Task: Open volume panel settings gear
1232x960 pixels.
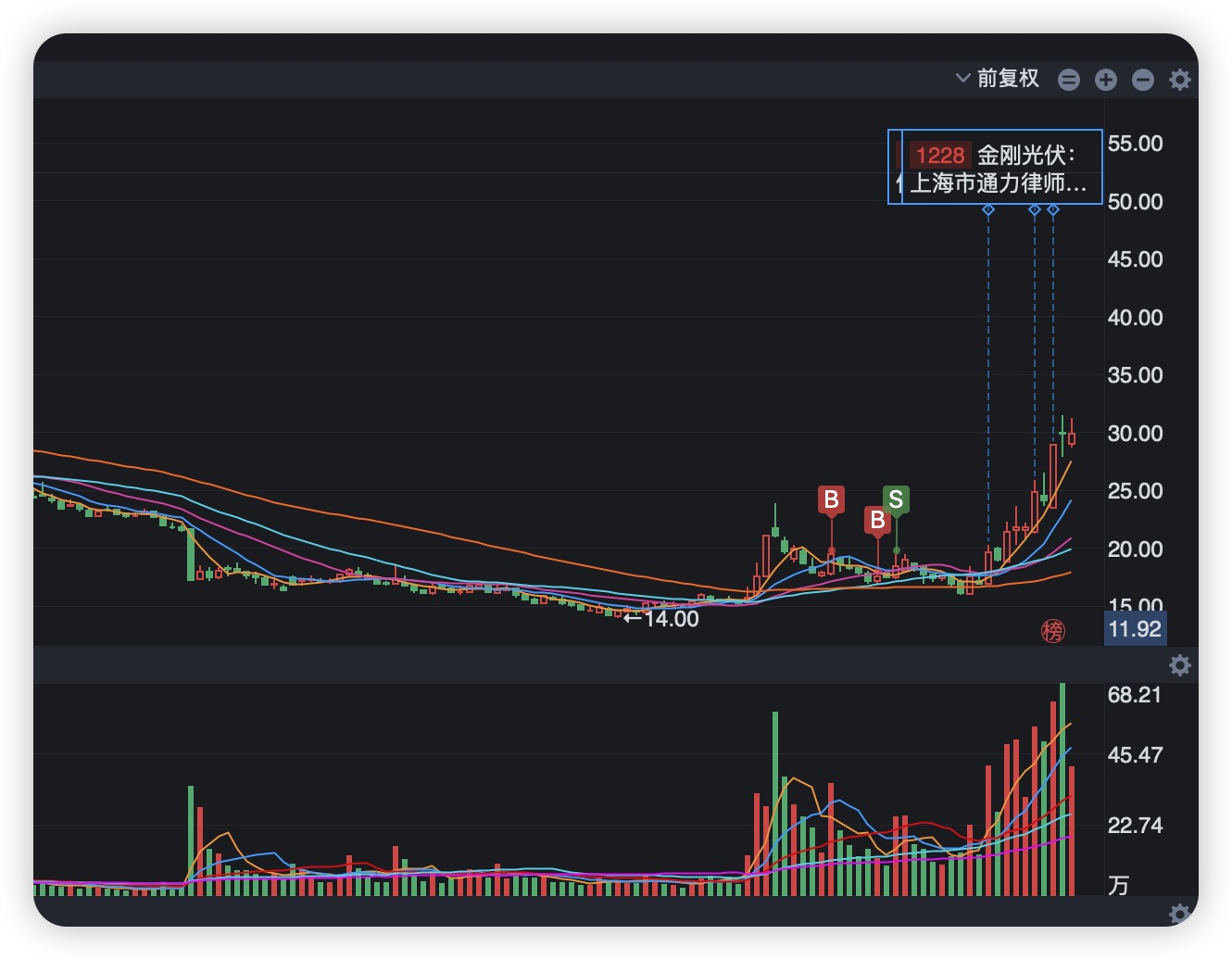Action: (x=1180, y=665)
